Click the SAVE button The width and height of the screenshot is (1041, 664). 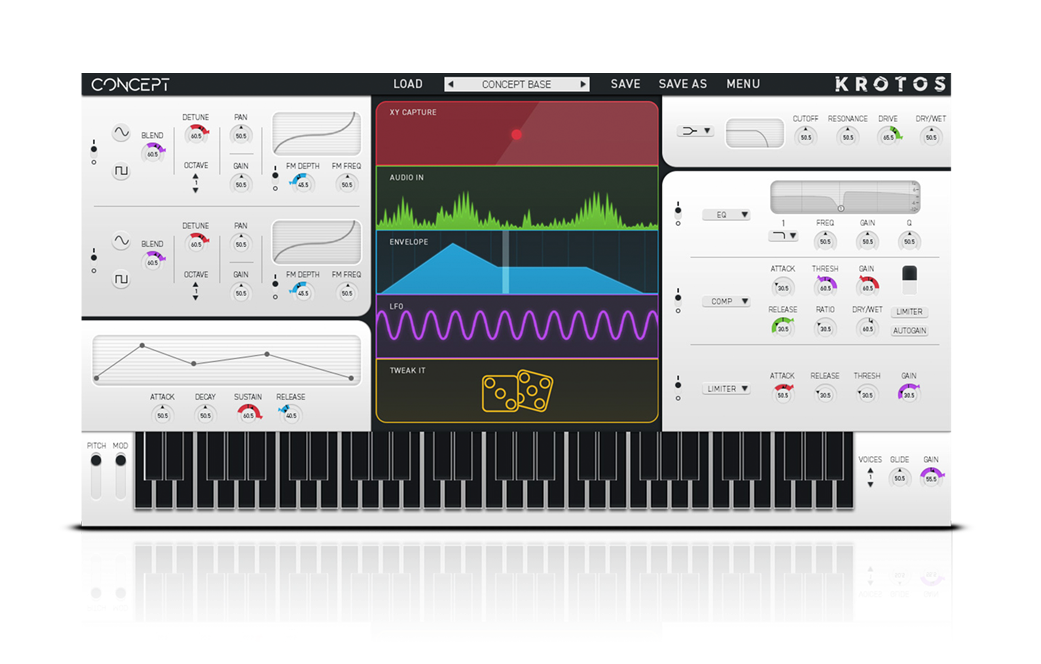coord(625,84)
